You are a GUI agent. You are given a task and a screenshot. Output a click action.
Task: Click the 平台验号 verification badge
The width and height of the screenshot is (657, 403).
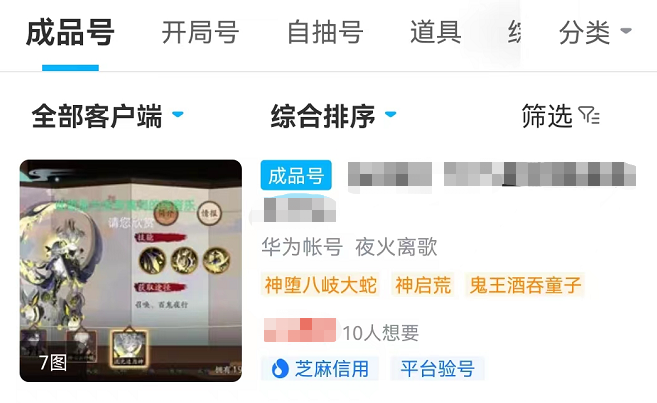[x=437, y=369]
